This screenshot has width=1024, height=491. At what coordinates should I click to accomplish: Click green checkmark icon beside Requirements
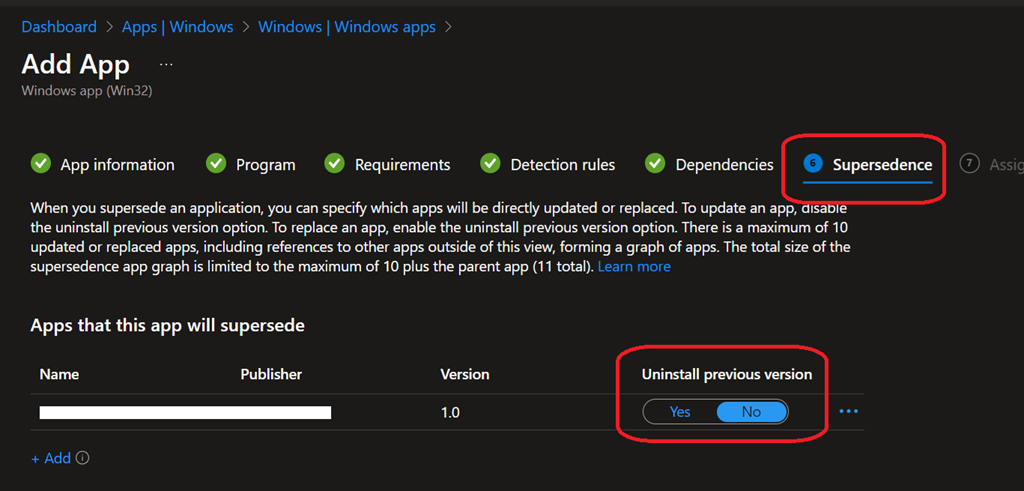tap(335, 164)
